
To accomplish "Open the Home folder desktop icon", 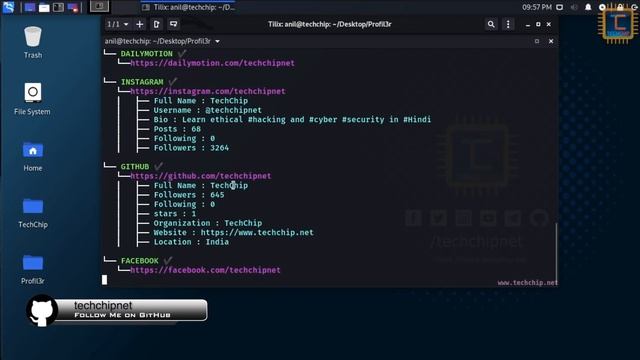I will pos(33,156).
